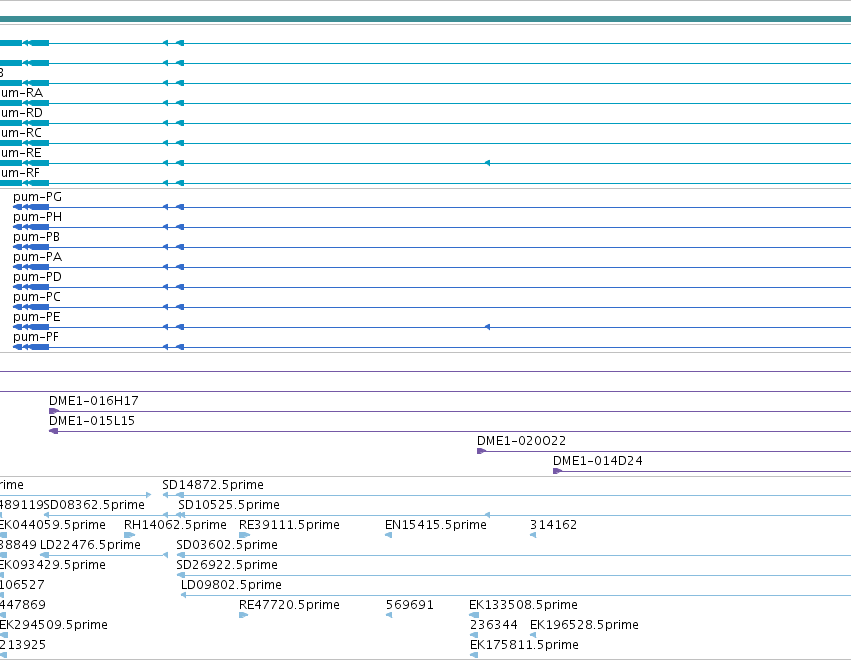This screenshot has height=660, width=851.
Task: Click the 447869 feature label
Action: pyautogui.click(x=23, y=606)
